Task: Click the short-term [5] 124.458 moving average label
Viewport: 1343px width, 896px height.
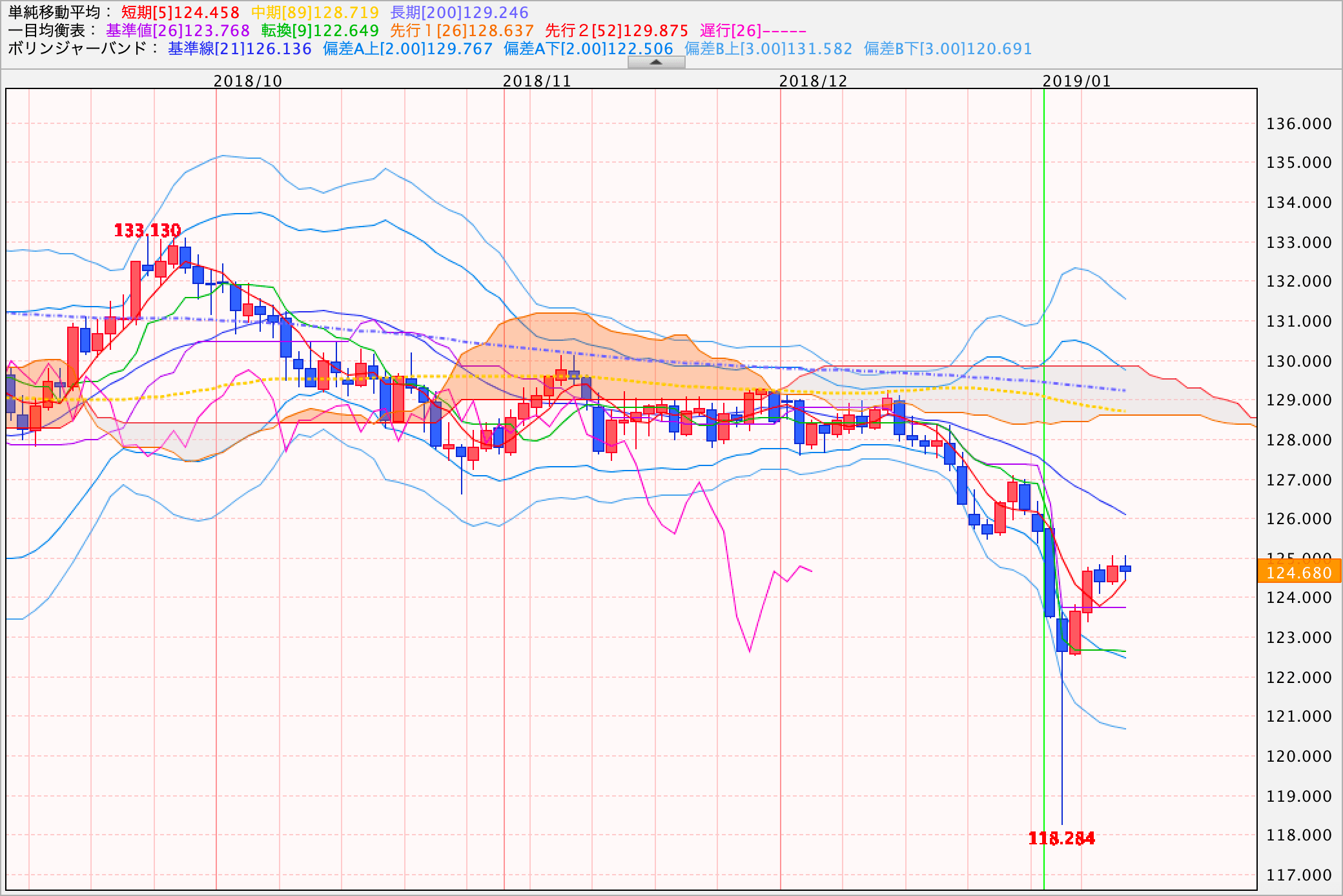Action: pyautogui.click(x=181, y=13)
